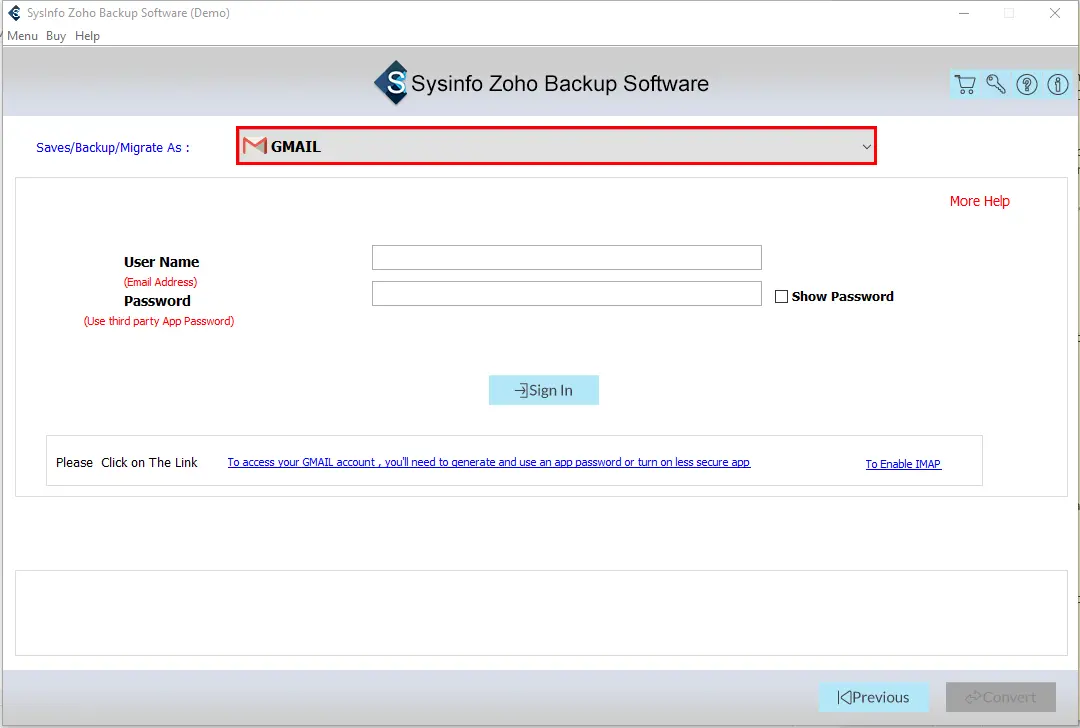Click the 'Please Click on The Link' text
The height and width of the screenshot is (728, 1080).
[x=127, y=462]
